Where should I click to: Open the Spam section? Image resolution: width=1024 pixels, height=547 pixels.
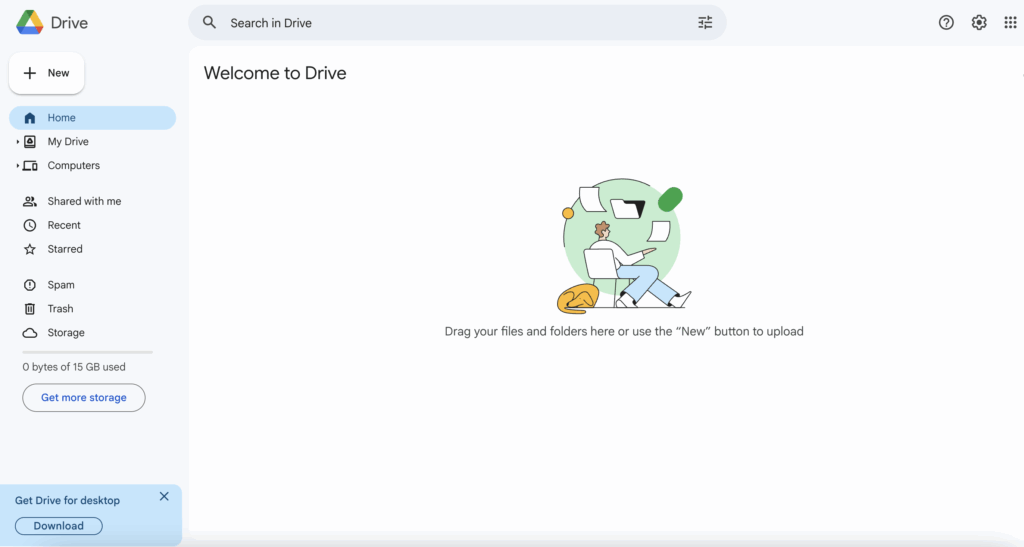61,285
